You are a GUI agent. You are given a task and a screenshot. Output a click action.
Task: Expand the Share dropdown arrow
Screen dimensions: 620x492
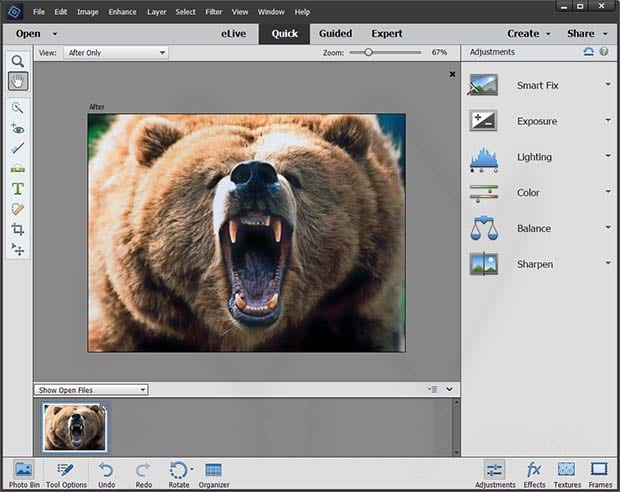[x=605, y=34]
